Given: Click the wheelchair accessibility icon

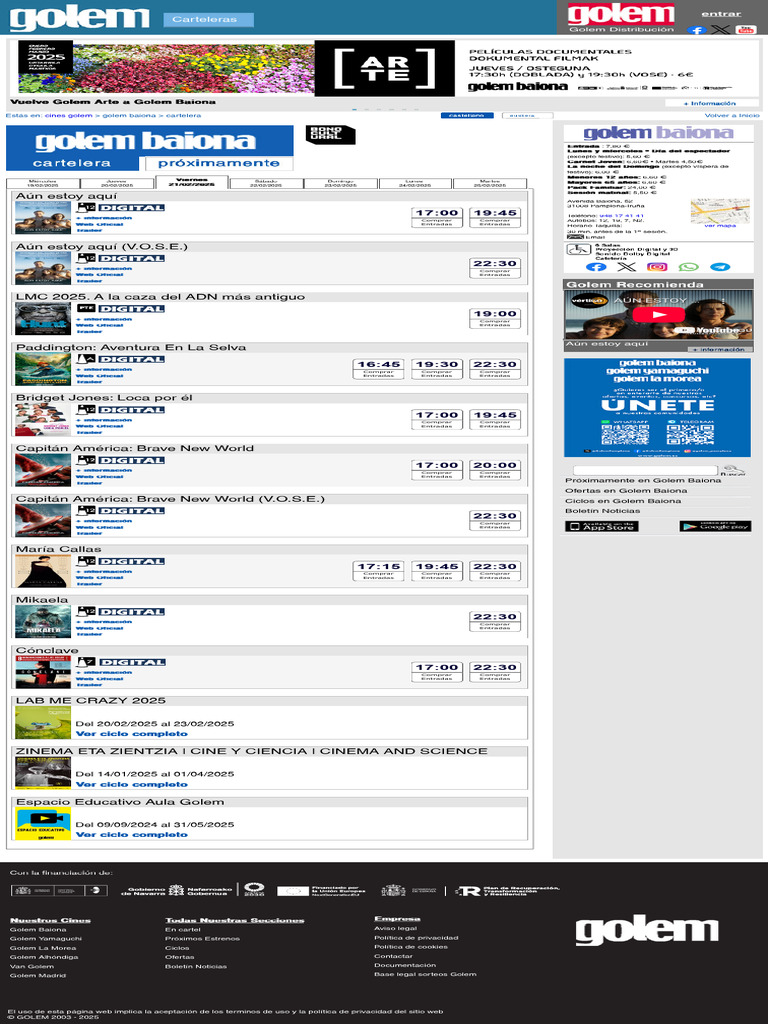Looking at the screenshot, I should point(578,249).
